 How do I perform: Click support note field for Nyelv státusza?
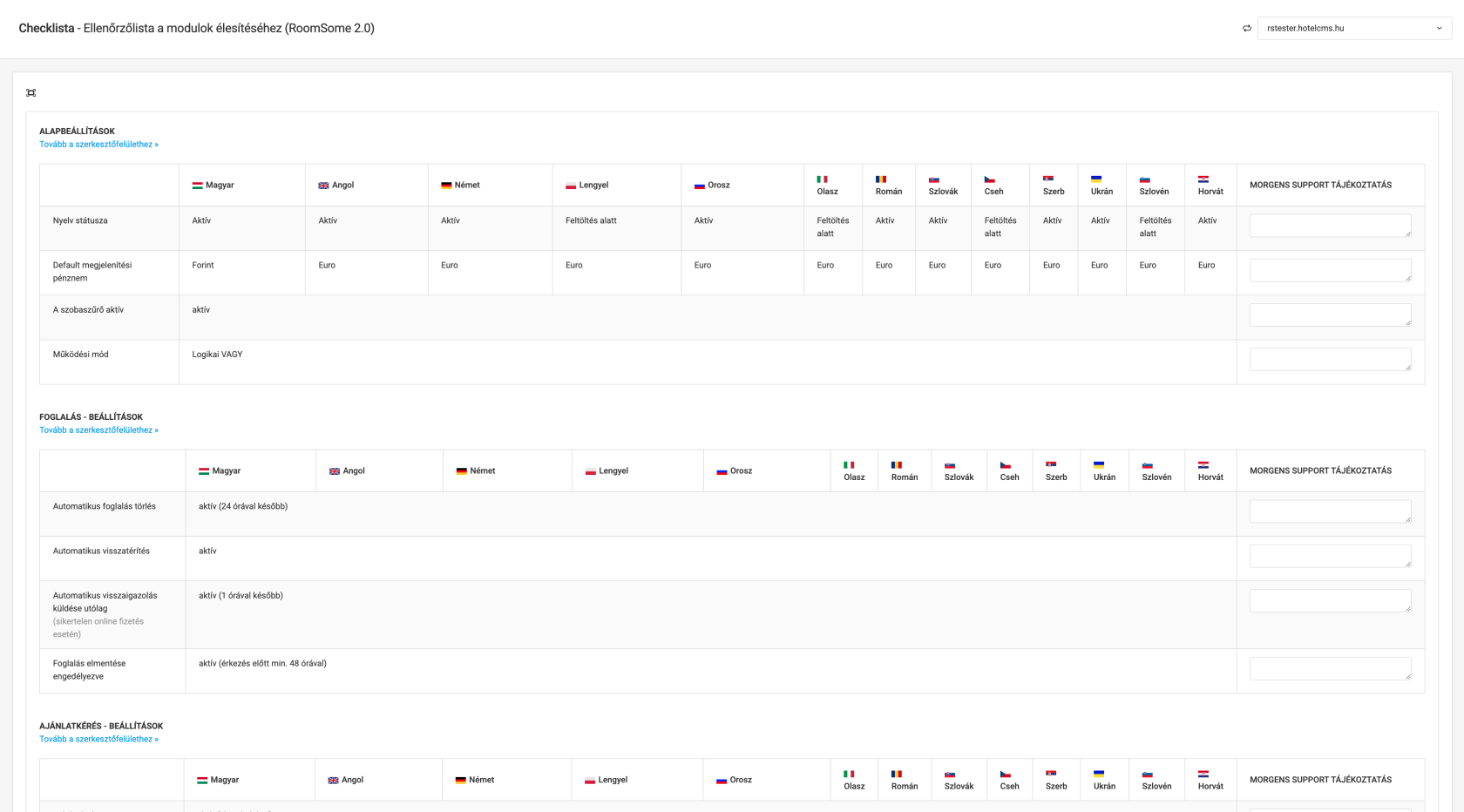click(1329, 226)
